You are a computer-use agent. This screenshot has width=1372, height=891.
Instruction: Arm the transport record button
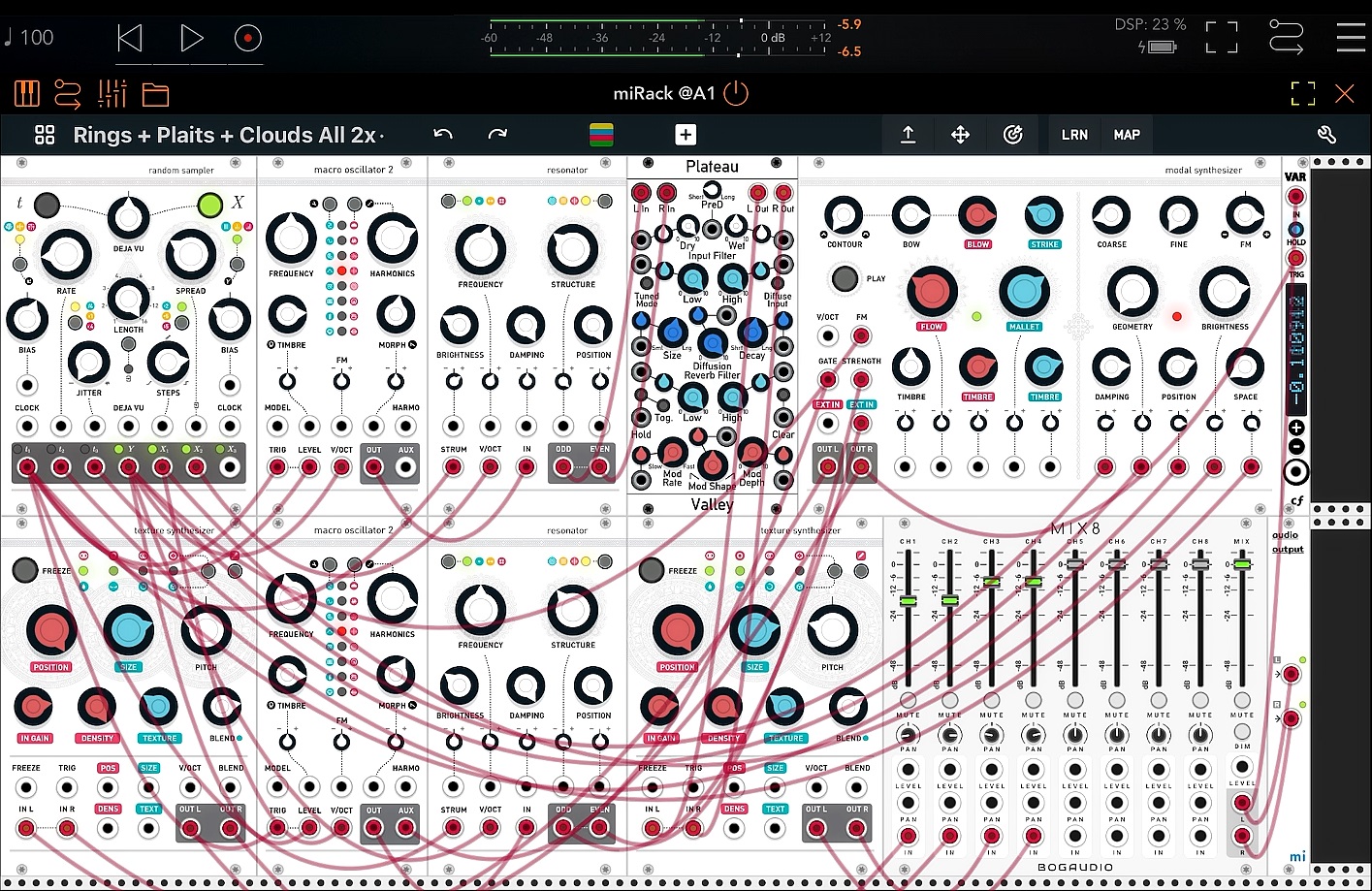tap(248, 38)
